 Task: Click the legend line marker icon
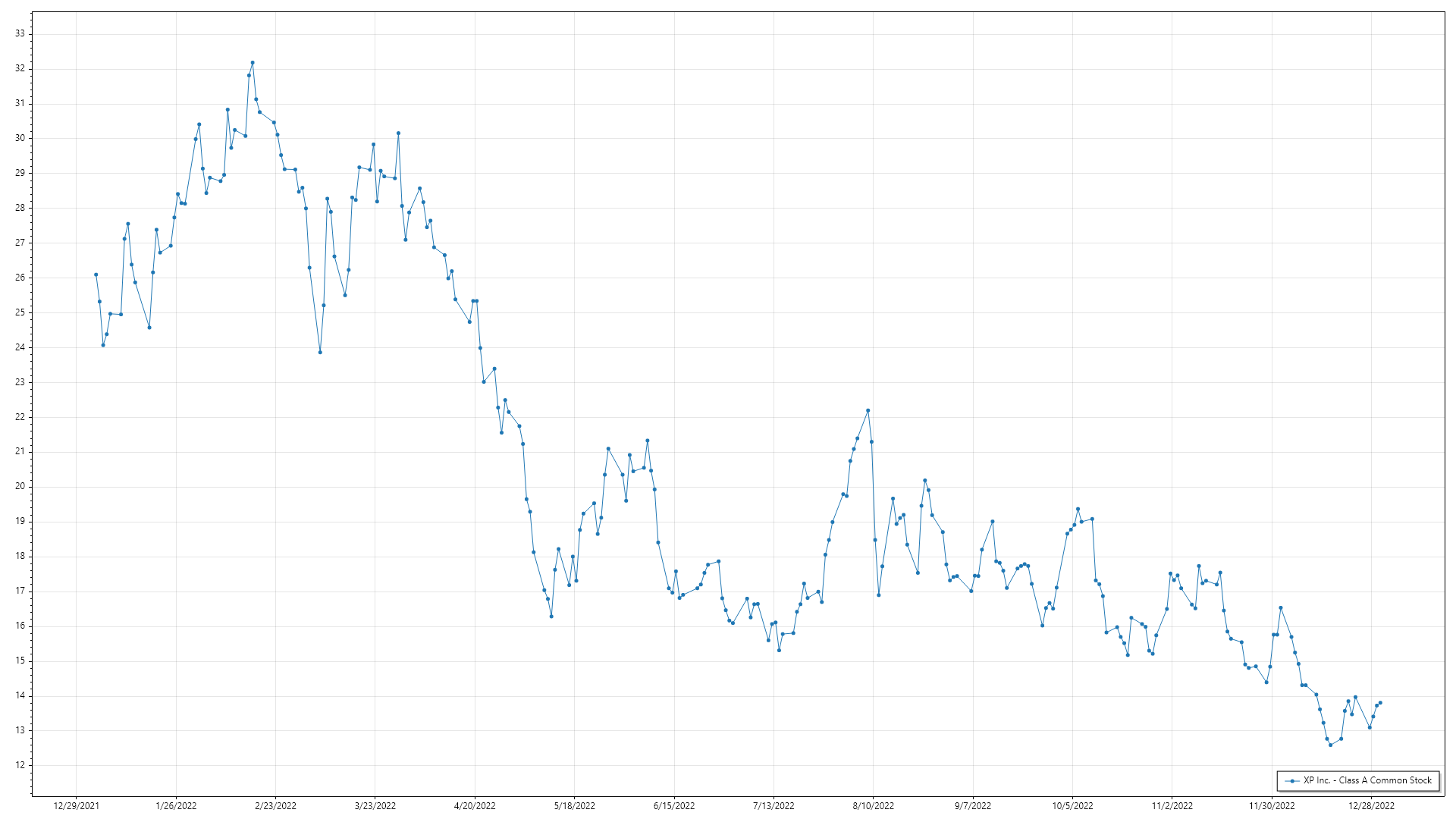point(1292,780)
